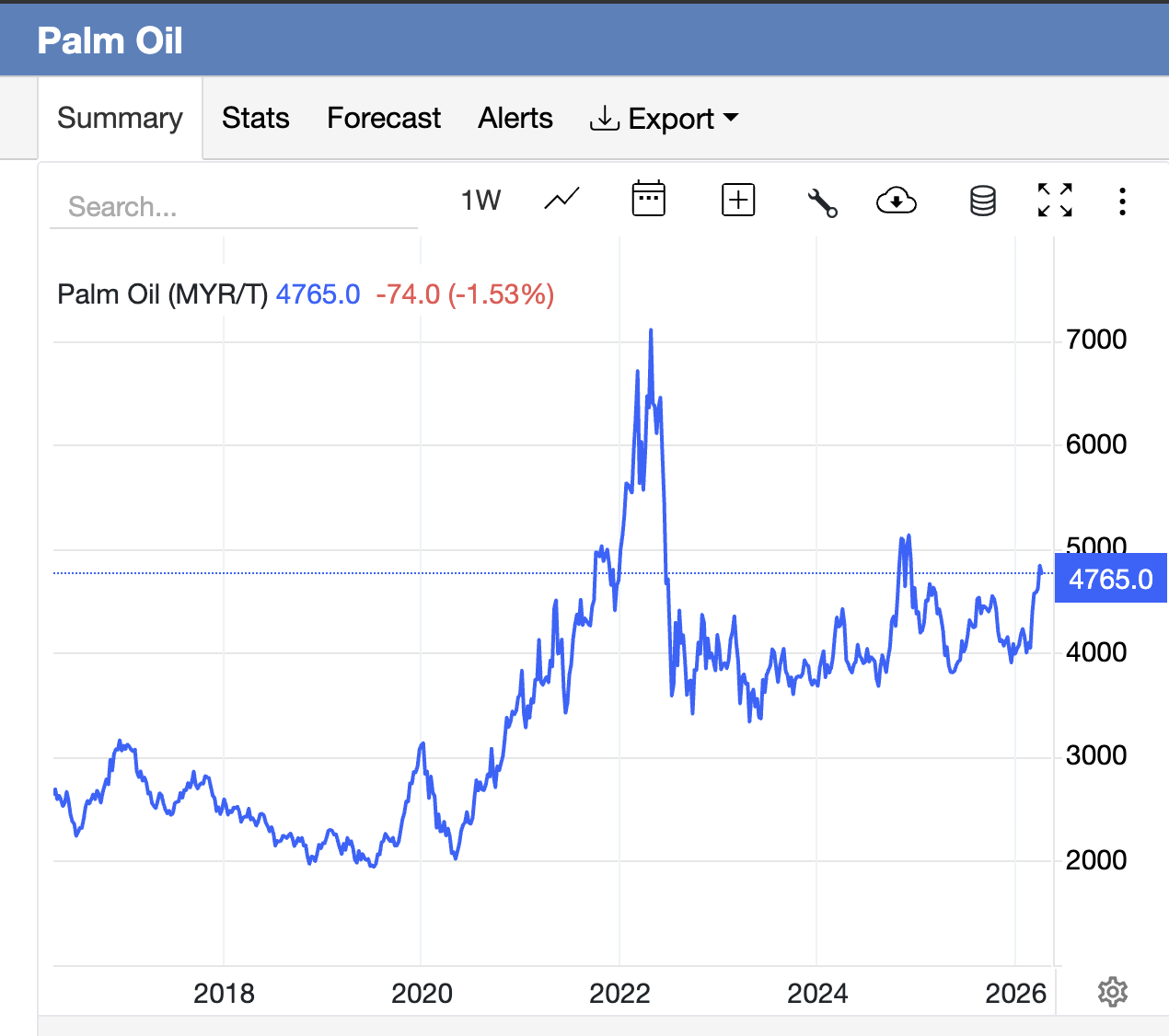This screenshot has width=1169, height=1036.
Task: Click the 2026 x-axis label
Action: coord(1015,994)
